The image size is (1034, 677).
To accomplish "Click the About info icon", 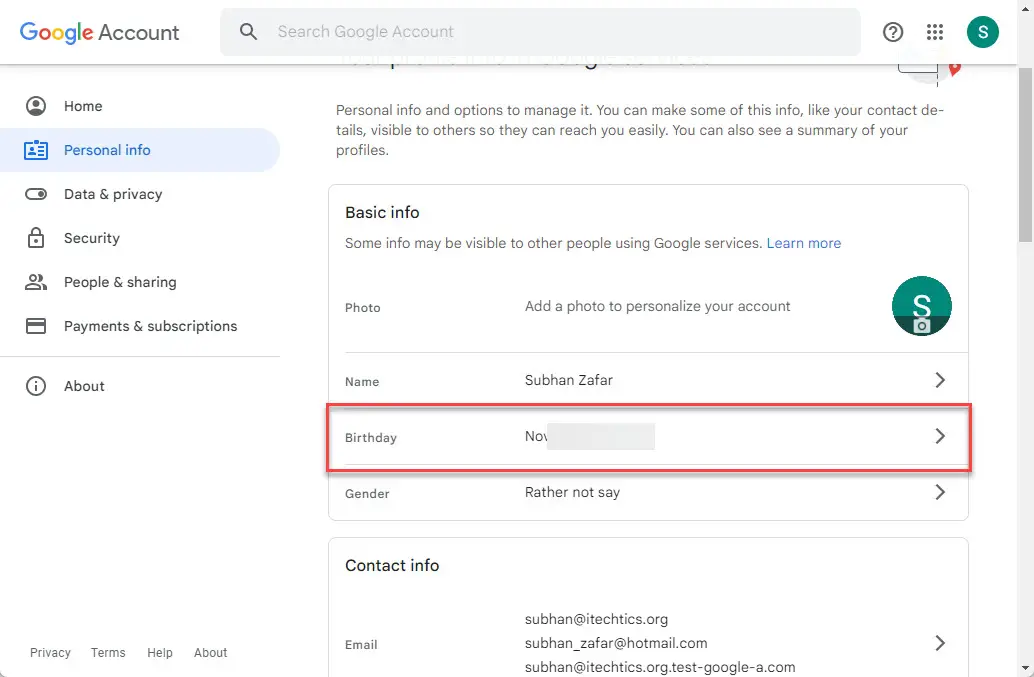I will tap(36, 386).
